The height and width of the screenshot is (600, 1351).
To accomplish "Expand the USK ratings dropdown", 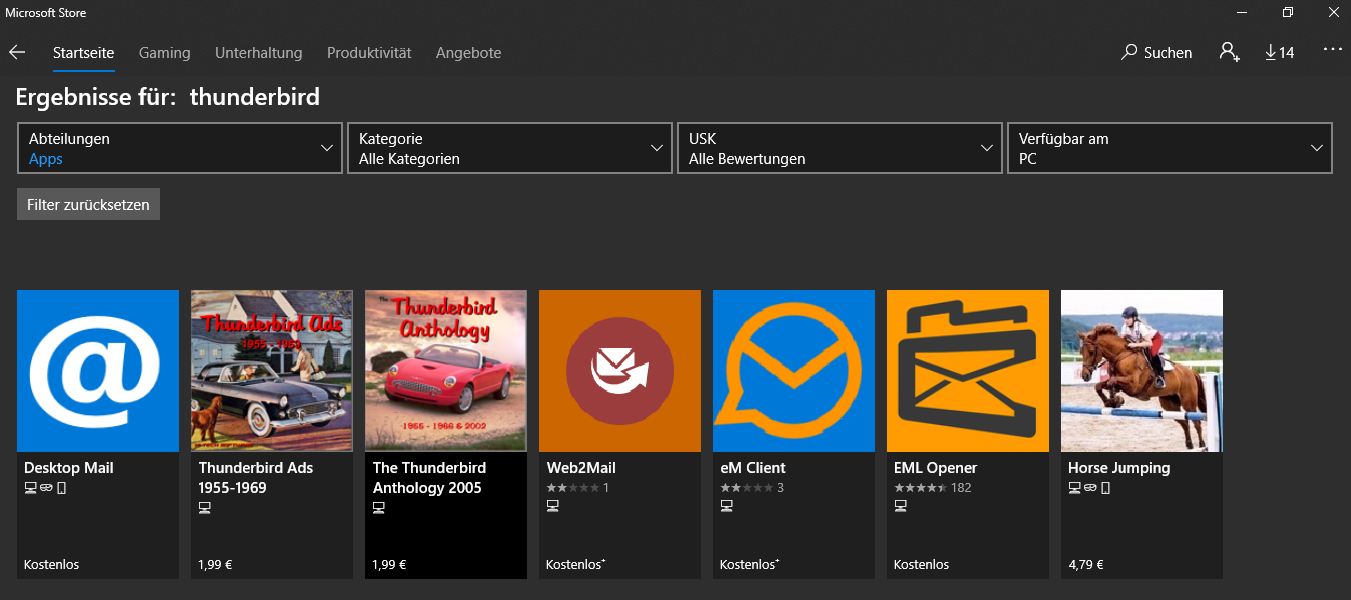I will 840,148.
